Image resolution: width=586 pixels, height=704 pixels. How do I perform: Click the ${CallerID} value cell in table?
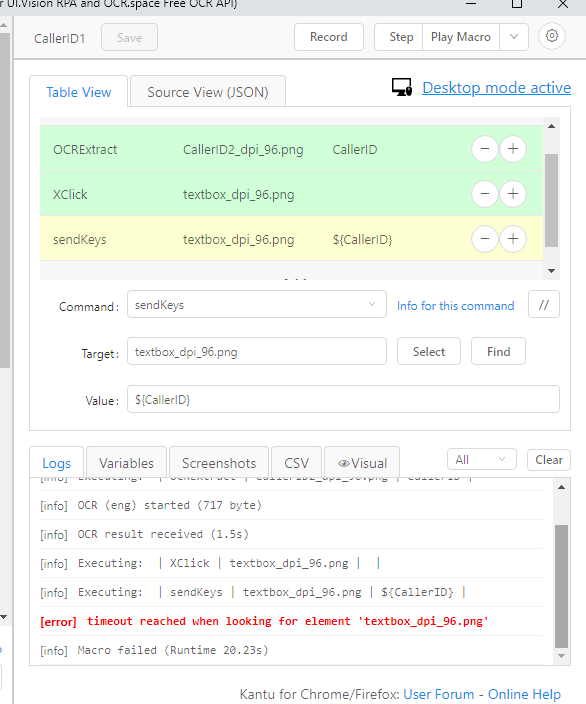(362, 239)
